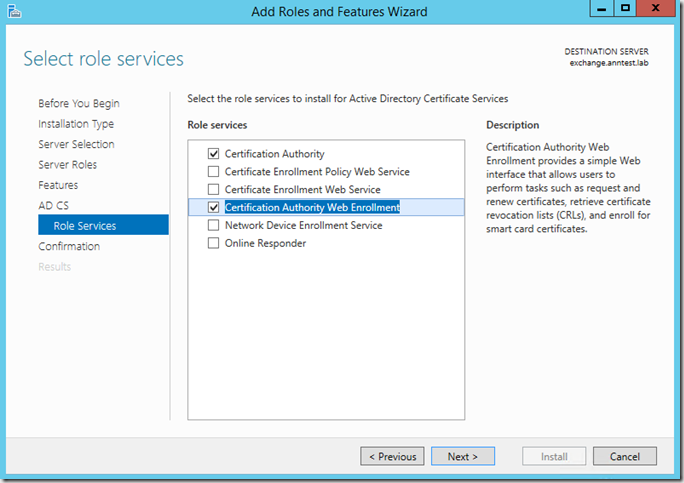Viewport: 684px width, 483px height.
Task: Open the Features step
Action: 58,186
